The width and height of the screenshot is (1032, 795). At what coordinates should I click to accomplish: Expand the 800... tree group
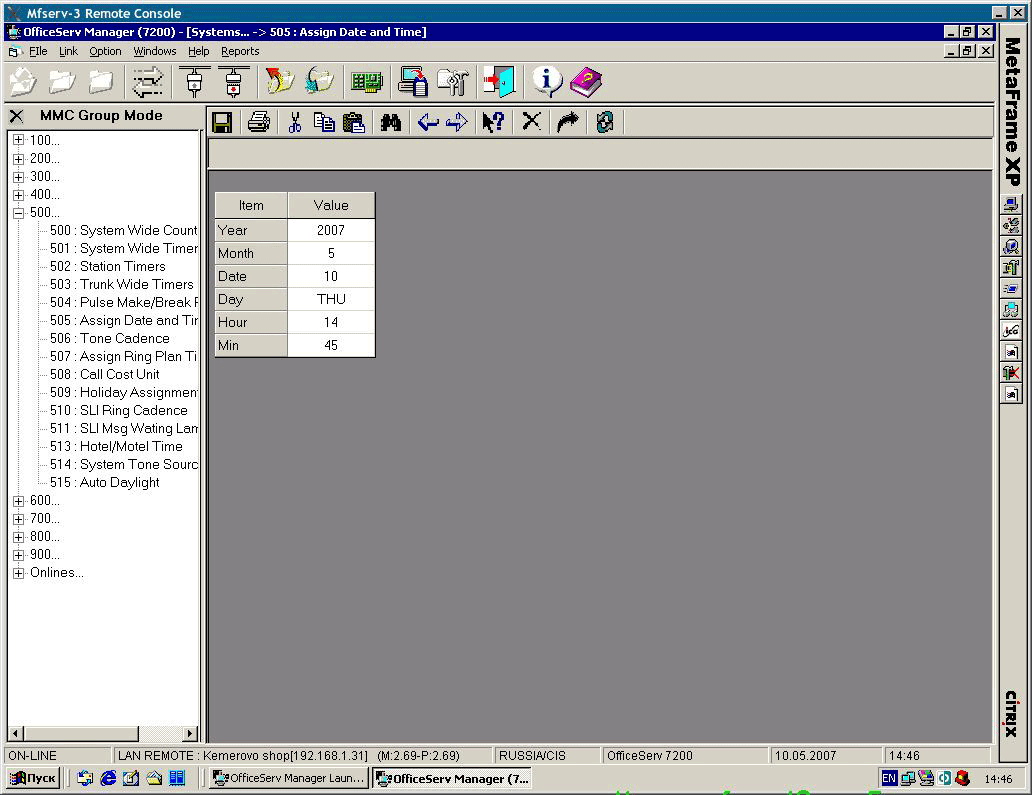coord(18,537)
